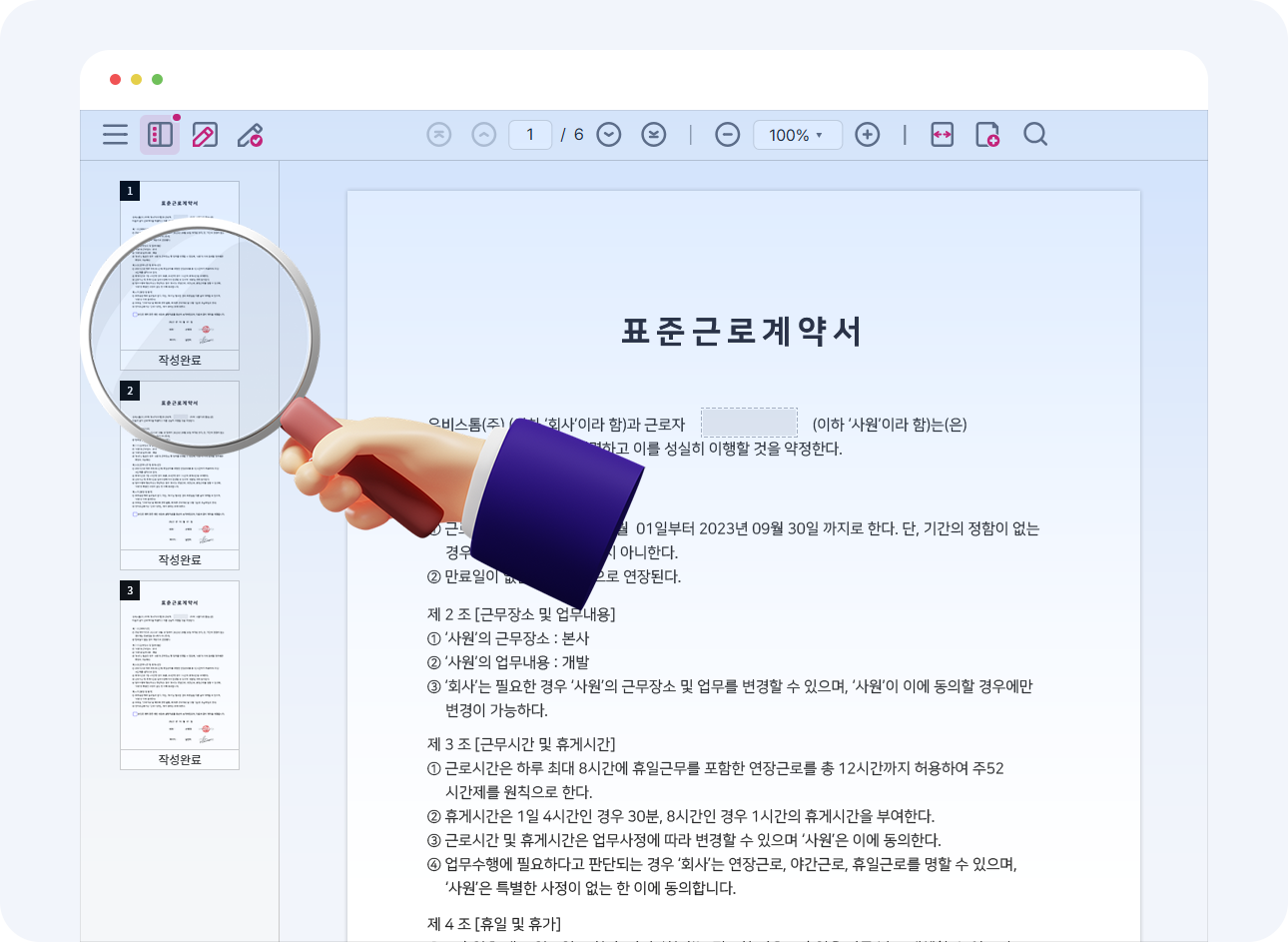This screenshot has width=1288, height=942.
Task: Click the green maximize window button
Action: coord(157,80)
